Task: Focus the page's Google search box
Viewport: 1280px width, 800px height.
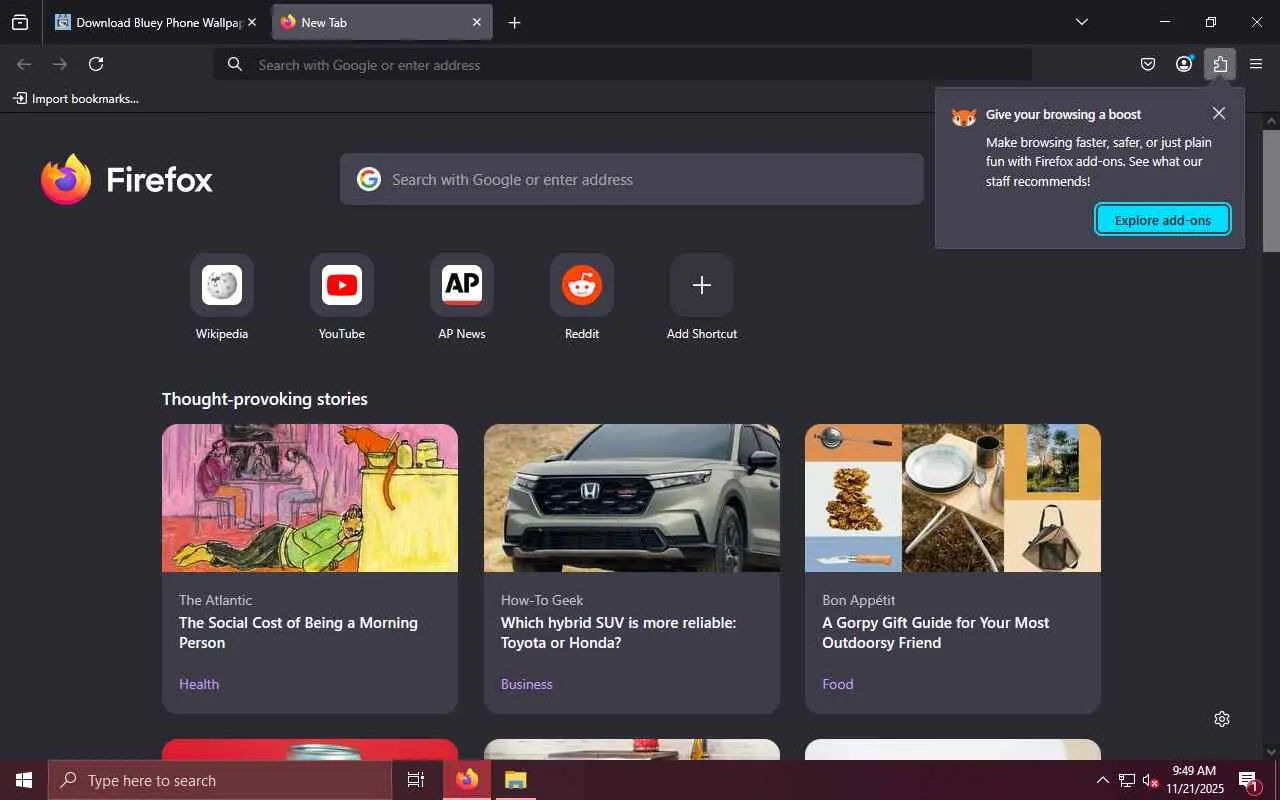Action: pos(631,179)
